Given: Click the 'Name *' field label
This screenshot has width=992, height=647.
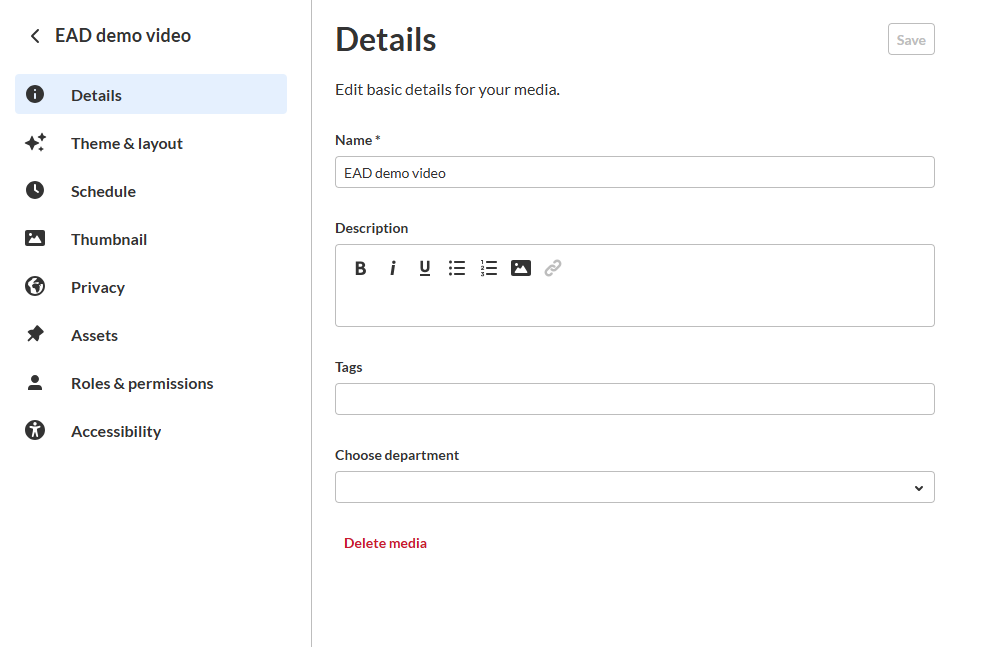Looking at the screenshot, I should click(x=357, y=140).
